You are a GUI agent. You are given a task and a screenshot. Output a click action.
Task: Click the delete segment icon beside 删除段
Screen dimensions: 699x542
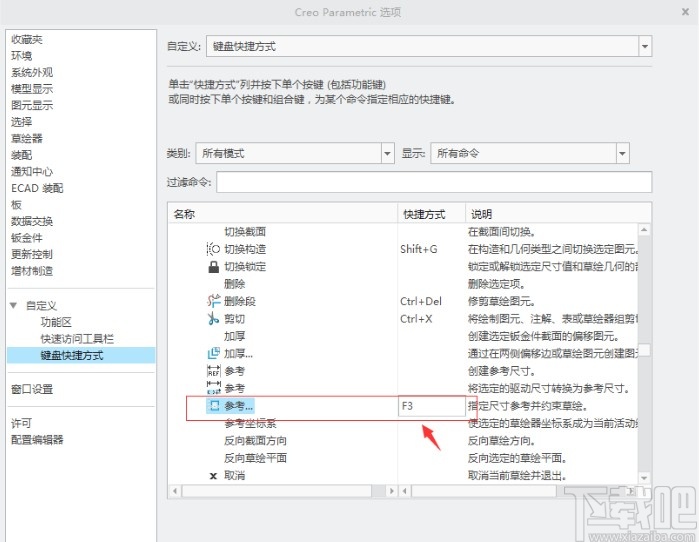tap(214, 301)
